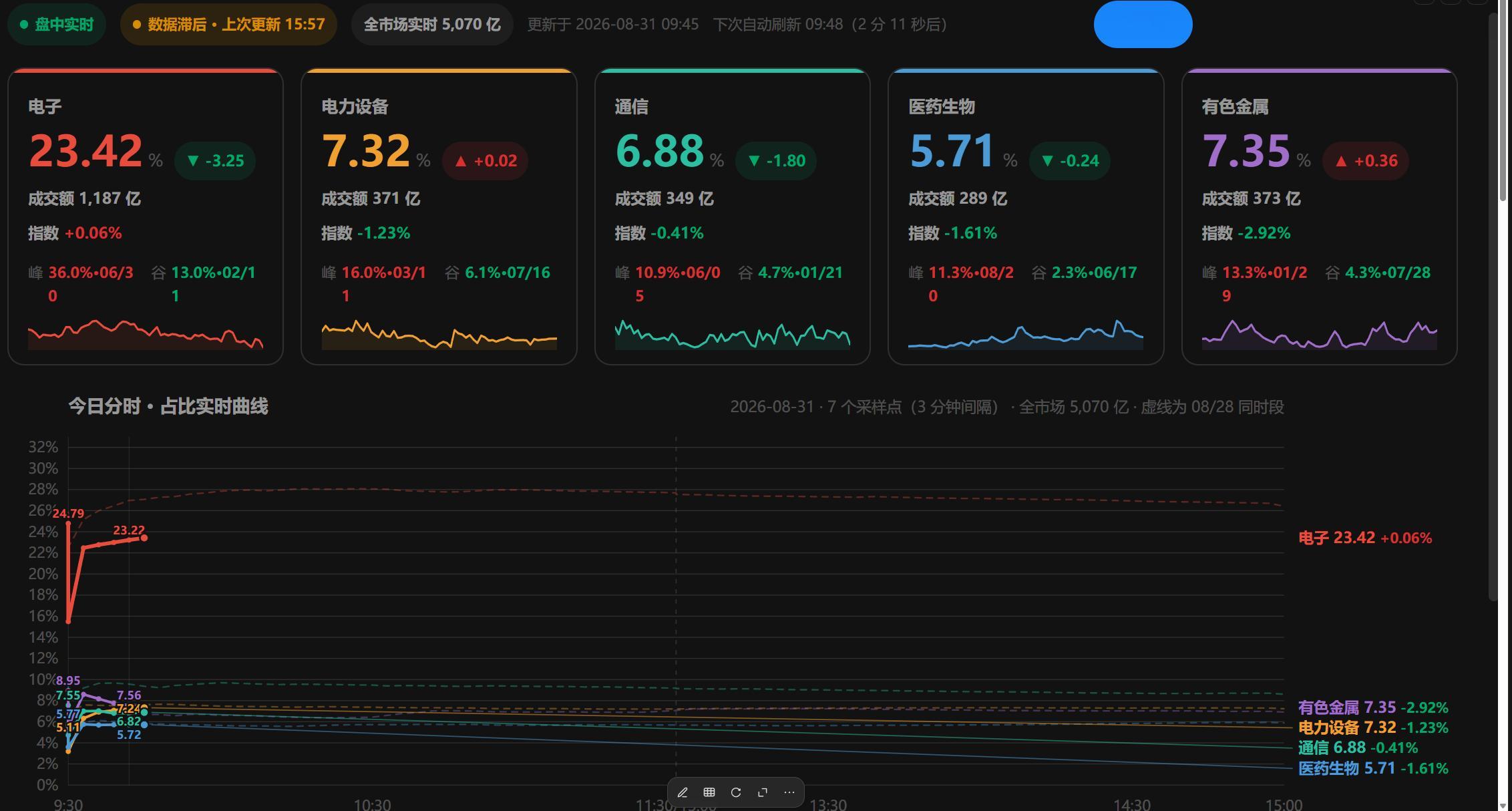
Task: Click the large 5.71 percentage in 医药生物 card
Action: pyautogui.click(x=952, y=150)
